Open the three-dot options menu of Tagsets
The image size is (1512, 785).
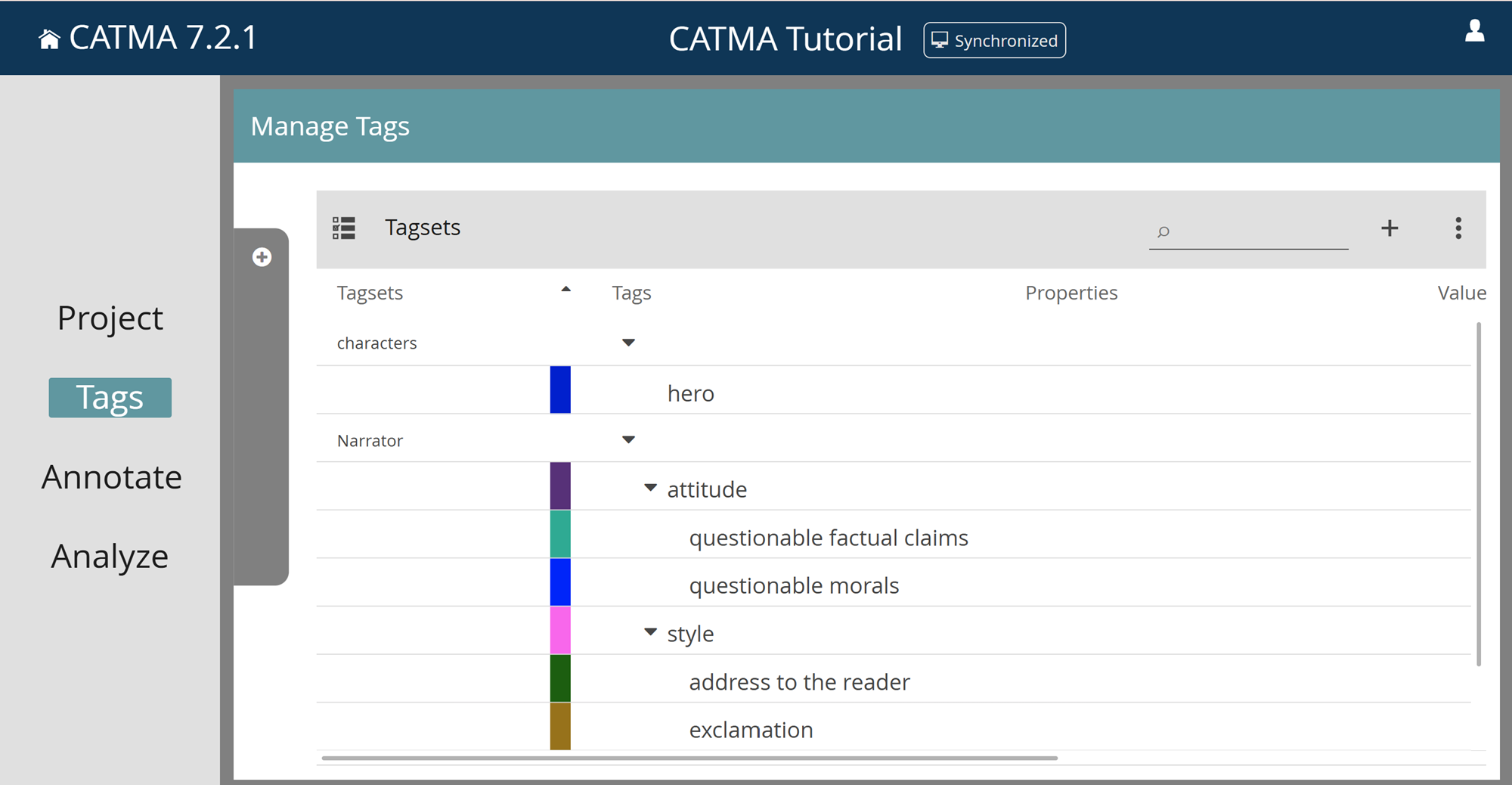[1458, 228]
